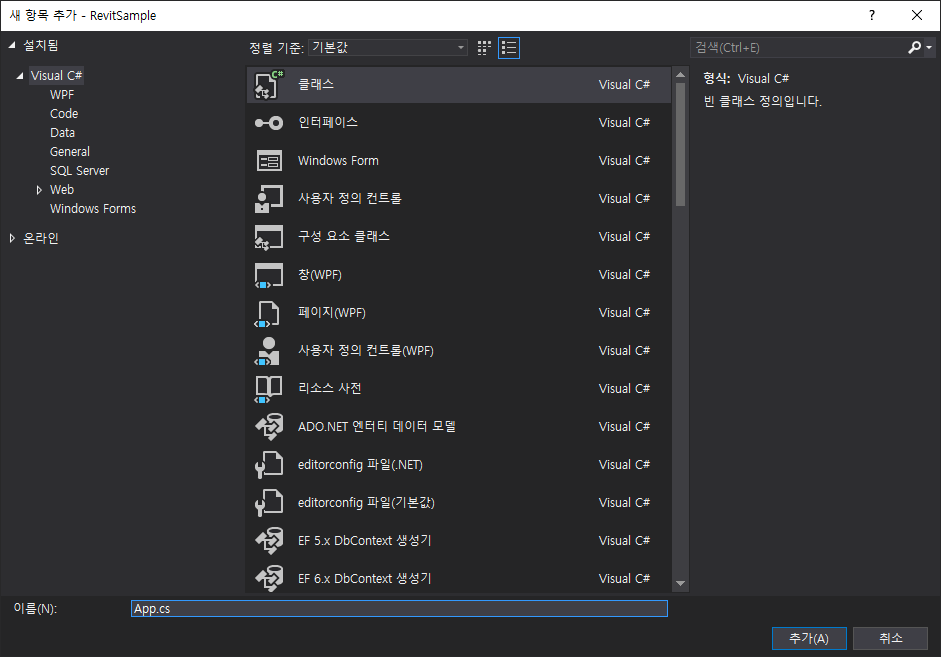Select the editorconfig 파일(.NET) icon
941x657 pixels.
click(269, 465)
